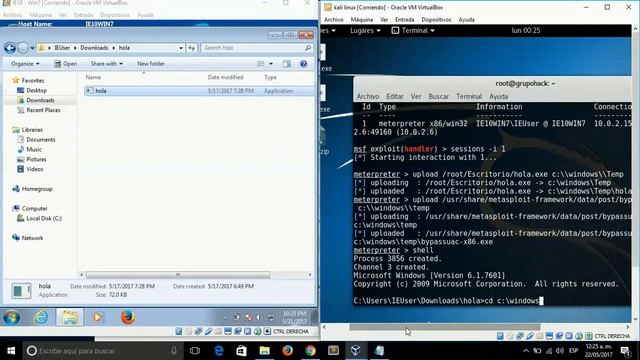
Task: Open terminal Buscar menu
Action: [x=438, y=97]
